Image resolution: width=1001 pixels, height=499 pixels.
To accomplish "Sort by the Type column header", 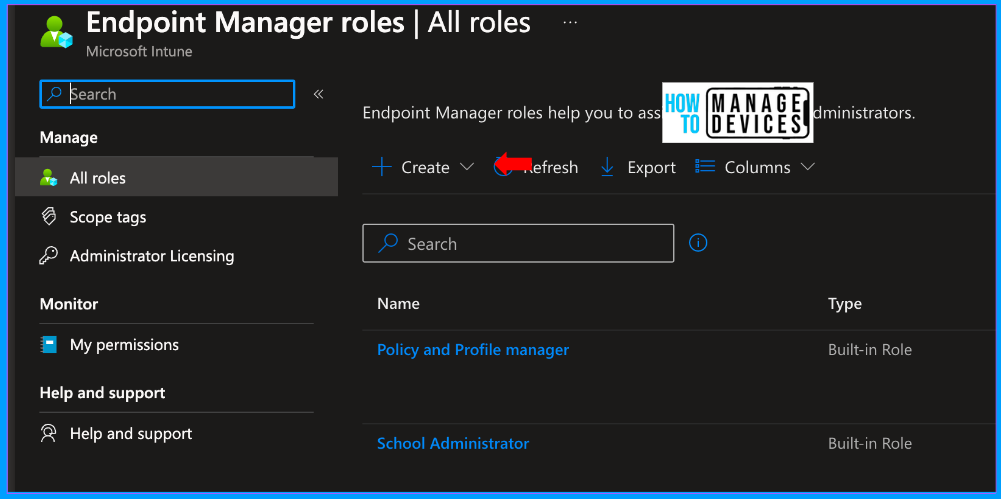I will coord(845,304).
